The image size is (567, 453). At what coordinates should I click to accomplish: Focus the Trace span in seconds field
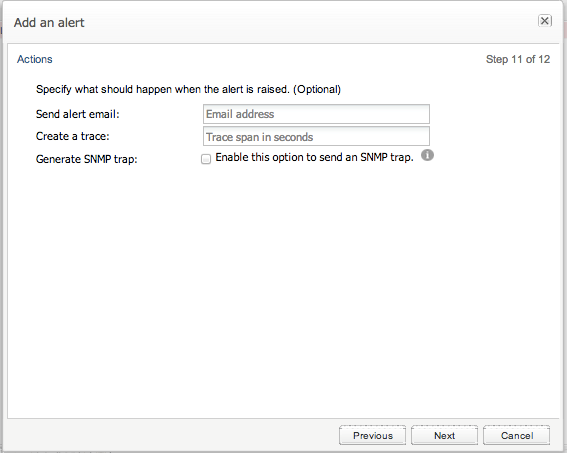coord(316,136)
